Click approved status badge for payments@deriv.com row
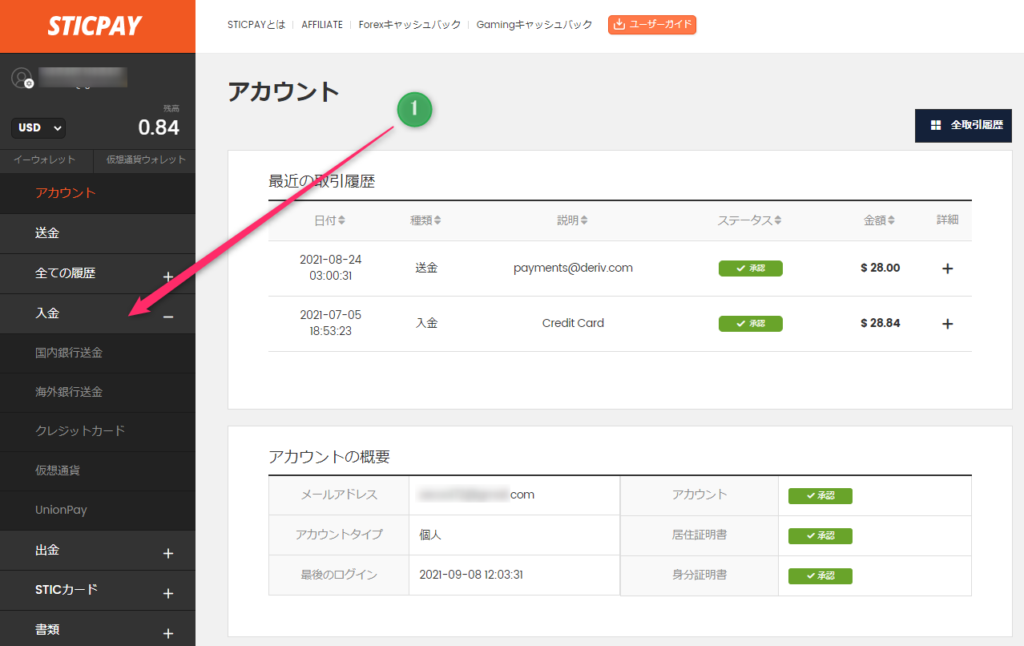This screenshot has height=646, width=1024. pos(750,268)
